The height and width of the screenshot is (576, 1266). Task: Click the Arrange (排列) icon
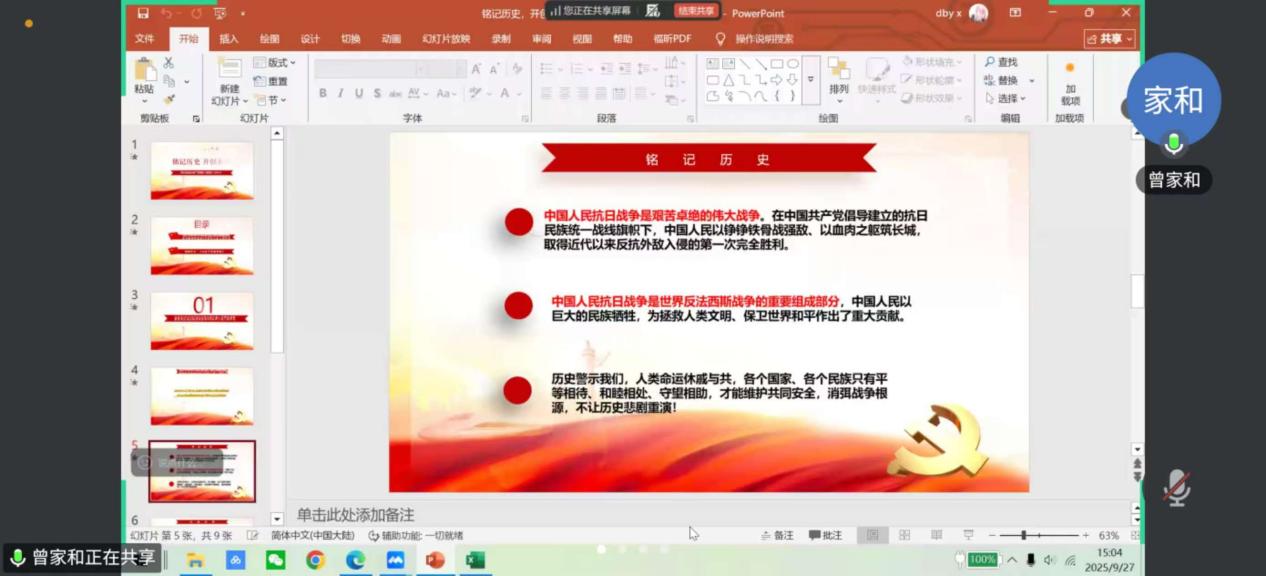[x=838, y=70]
